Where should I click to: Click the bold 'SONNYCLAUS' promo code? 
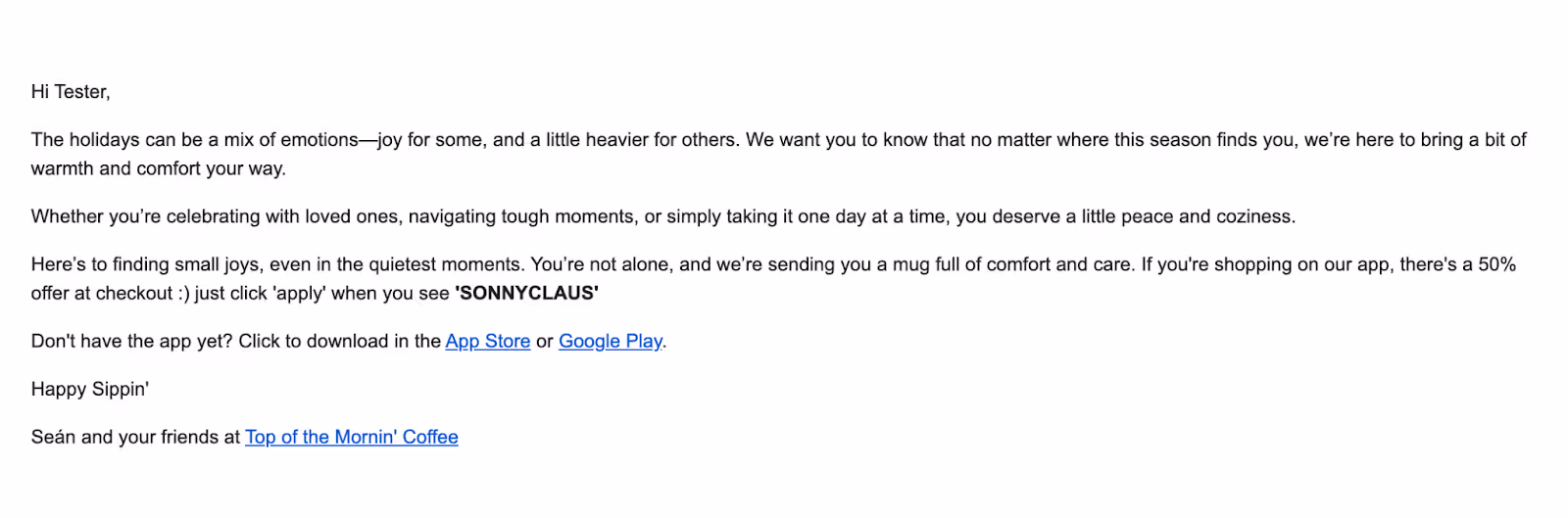click(526, 293)
